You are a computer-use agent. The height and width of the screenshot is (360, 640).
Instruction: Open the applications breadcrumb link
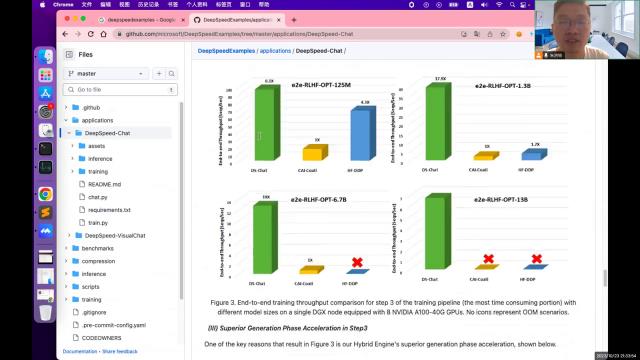275,51
